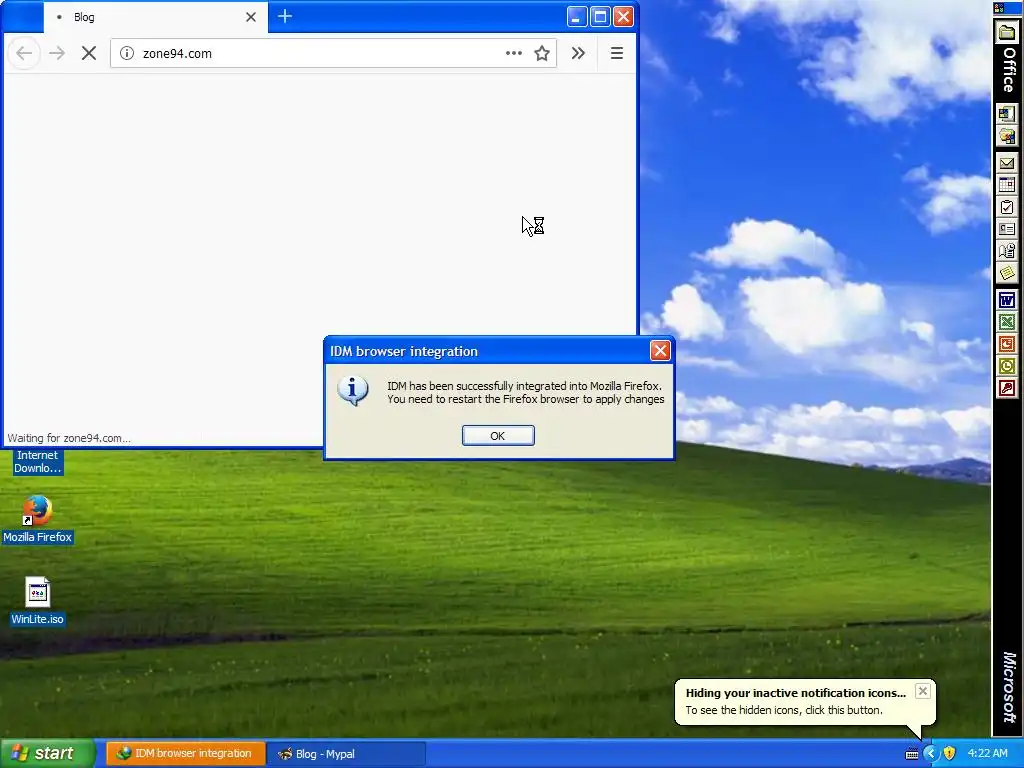Open the browser hamburger menu

point(616,54)
